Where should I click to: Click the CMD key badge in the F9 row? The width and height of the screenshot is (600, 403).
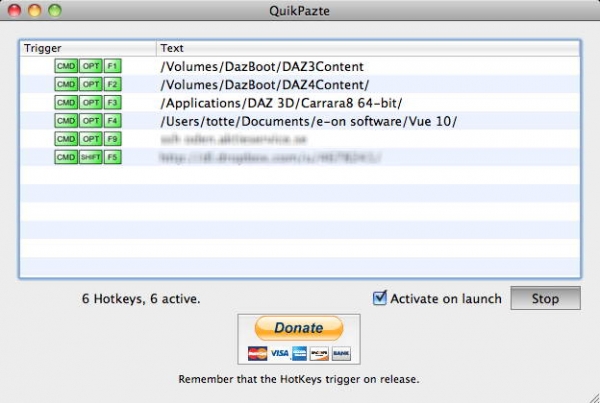[66, 139]
